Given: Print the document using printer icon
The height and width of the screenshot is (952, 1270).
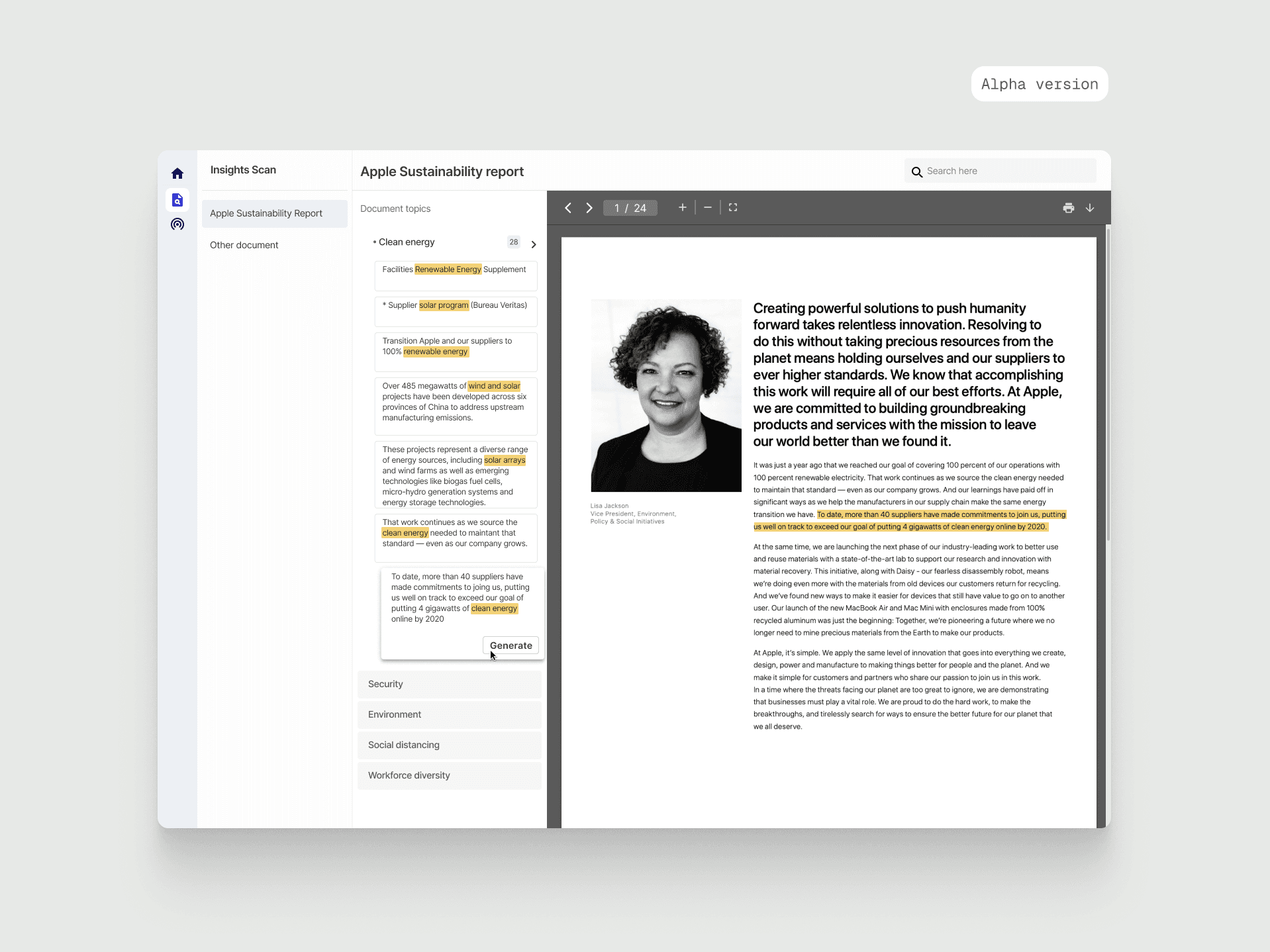Looking at the screenshot, I should coord(1069,208).
